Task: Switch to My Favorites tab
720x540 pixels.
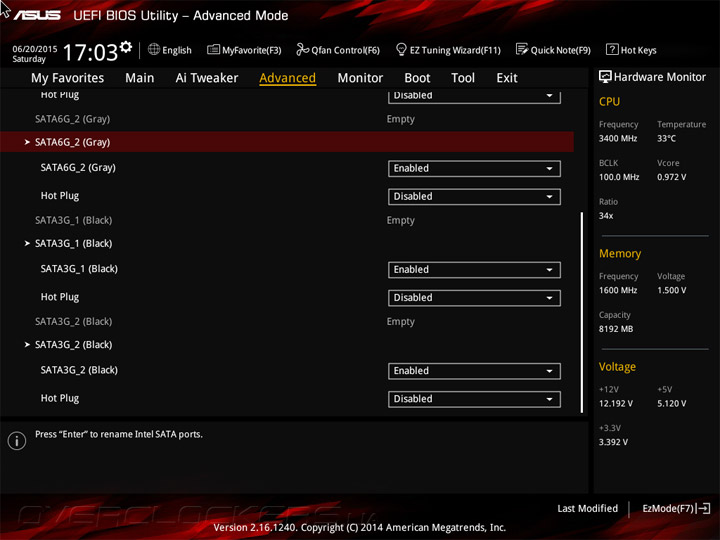Action: click(x=68, y=78)
